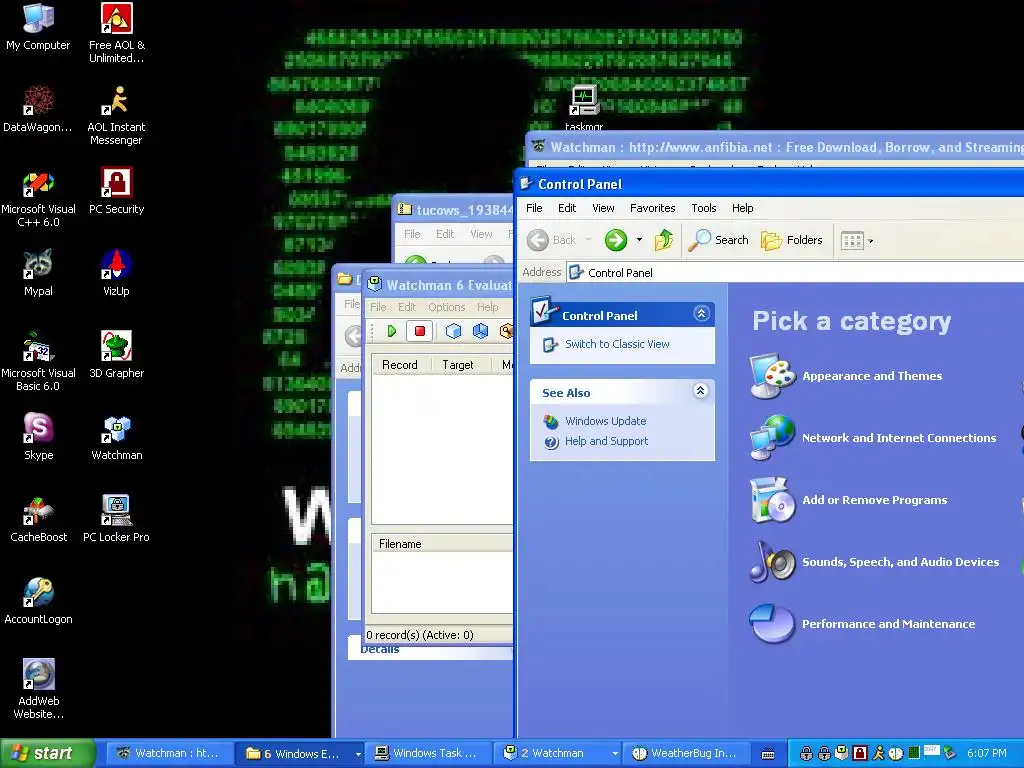Select the PC Locker Pro desktop icon
The height and width of the screenshot is (768, 1024).
pyautogui.click(x=116, y=519)
